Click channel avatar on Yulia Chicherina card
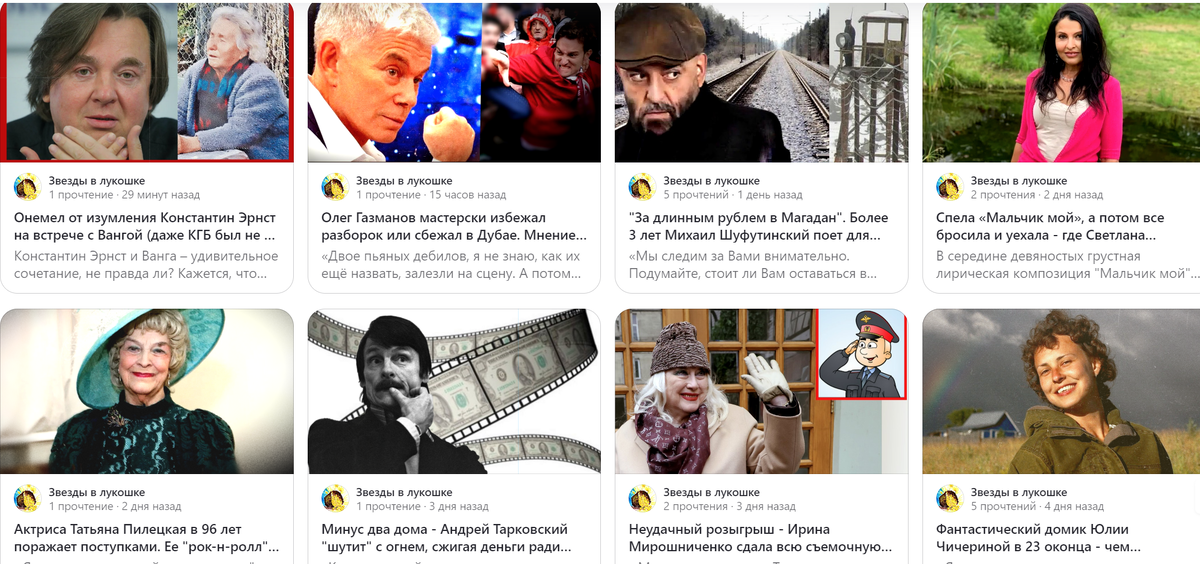The image size is (1200, 564). (948, 498)
